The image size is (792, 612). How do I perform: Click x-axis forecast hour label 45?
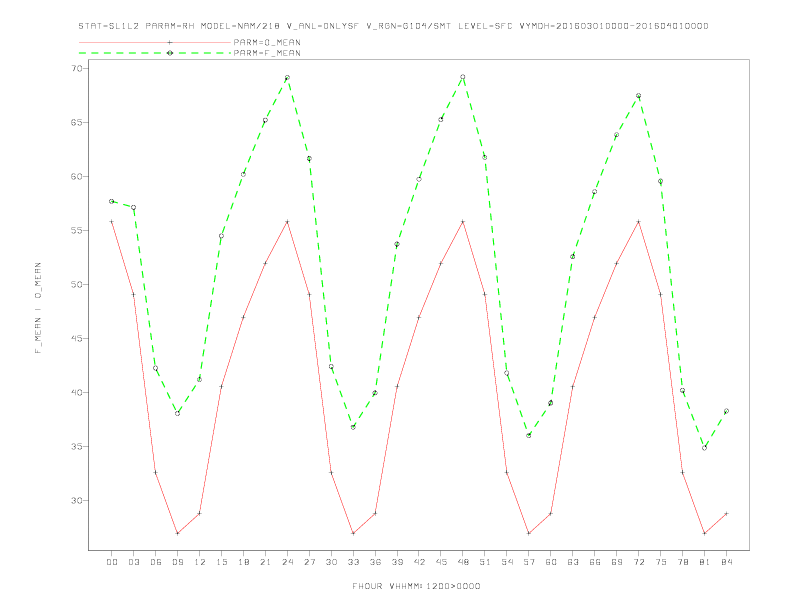(441, 562)
